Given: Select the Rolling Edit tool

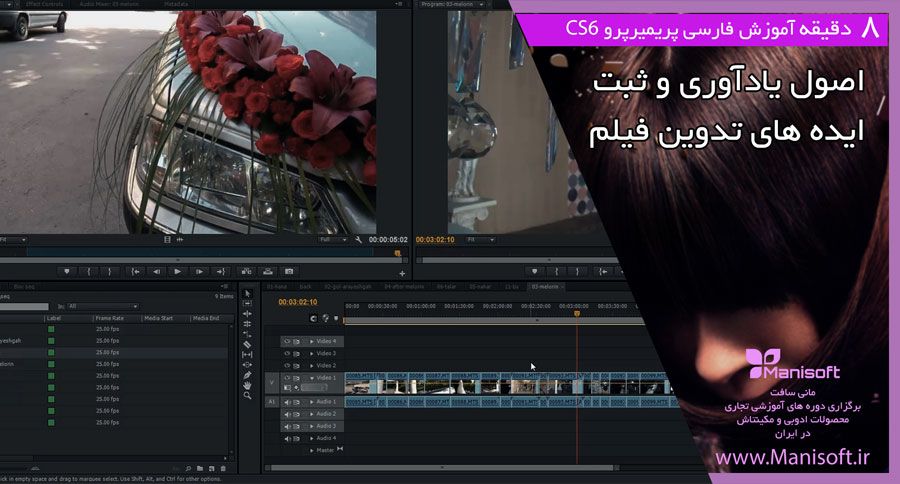Looking at the screenshot, I should (247, 324).
